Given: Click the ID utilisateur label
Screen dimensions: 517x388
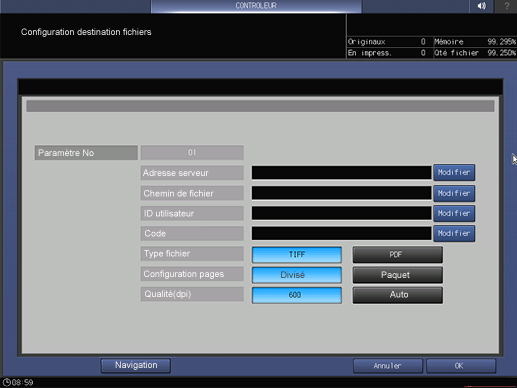Looking at the screenshot, I should point(192,213).
